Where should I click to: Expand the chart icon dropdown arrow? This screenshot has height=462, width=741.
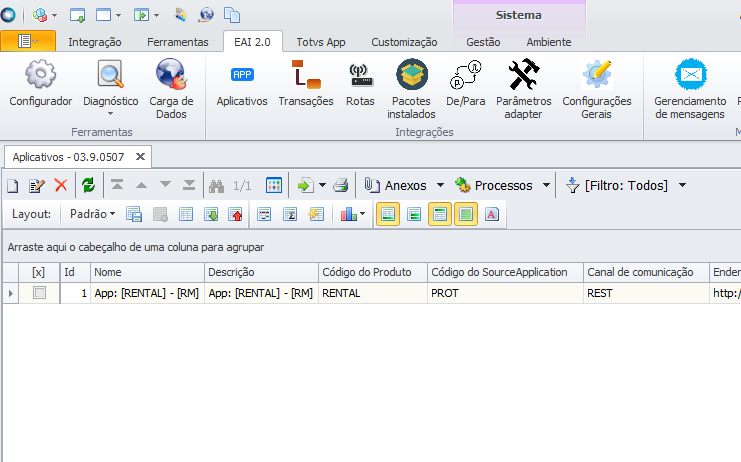(x=362, y=214)
